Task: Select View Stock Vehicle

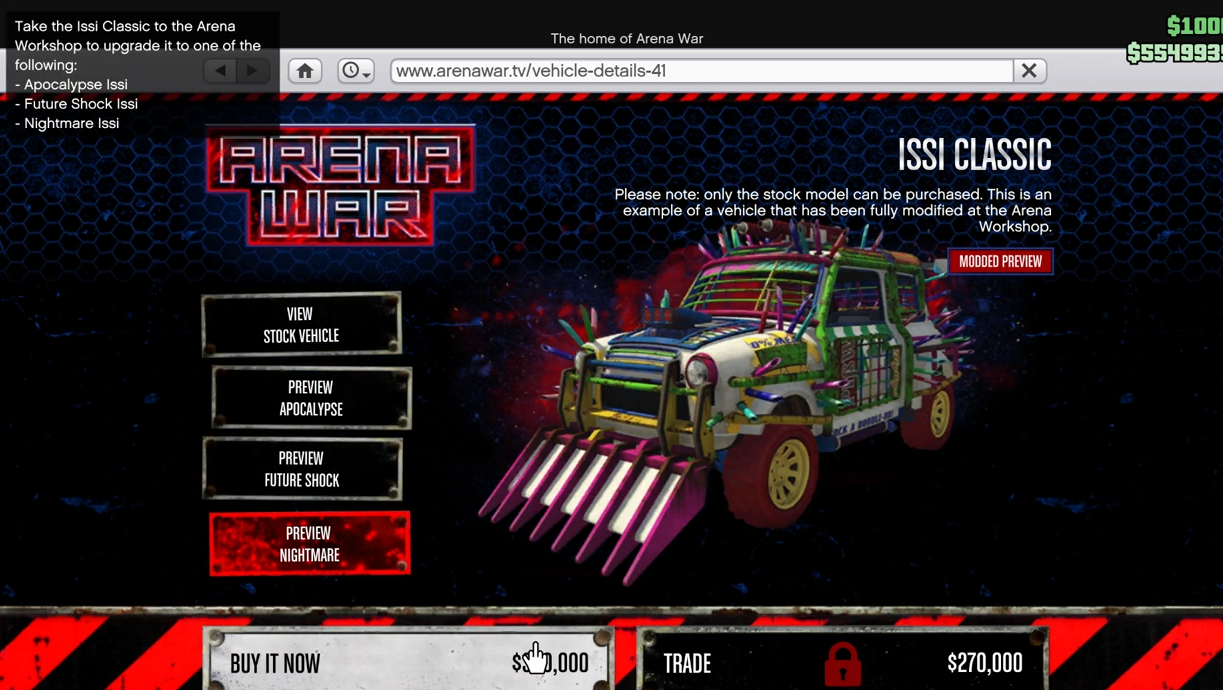Action: point(301,325)
